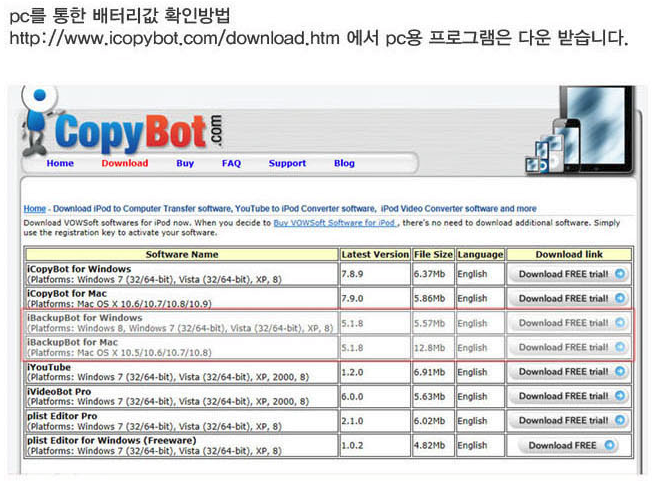Click Download FREE for plist Editor Freeware
656x483 pixels.
click(568, 445)
